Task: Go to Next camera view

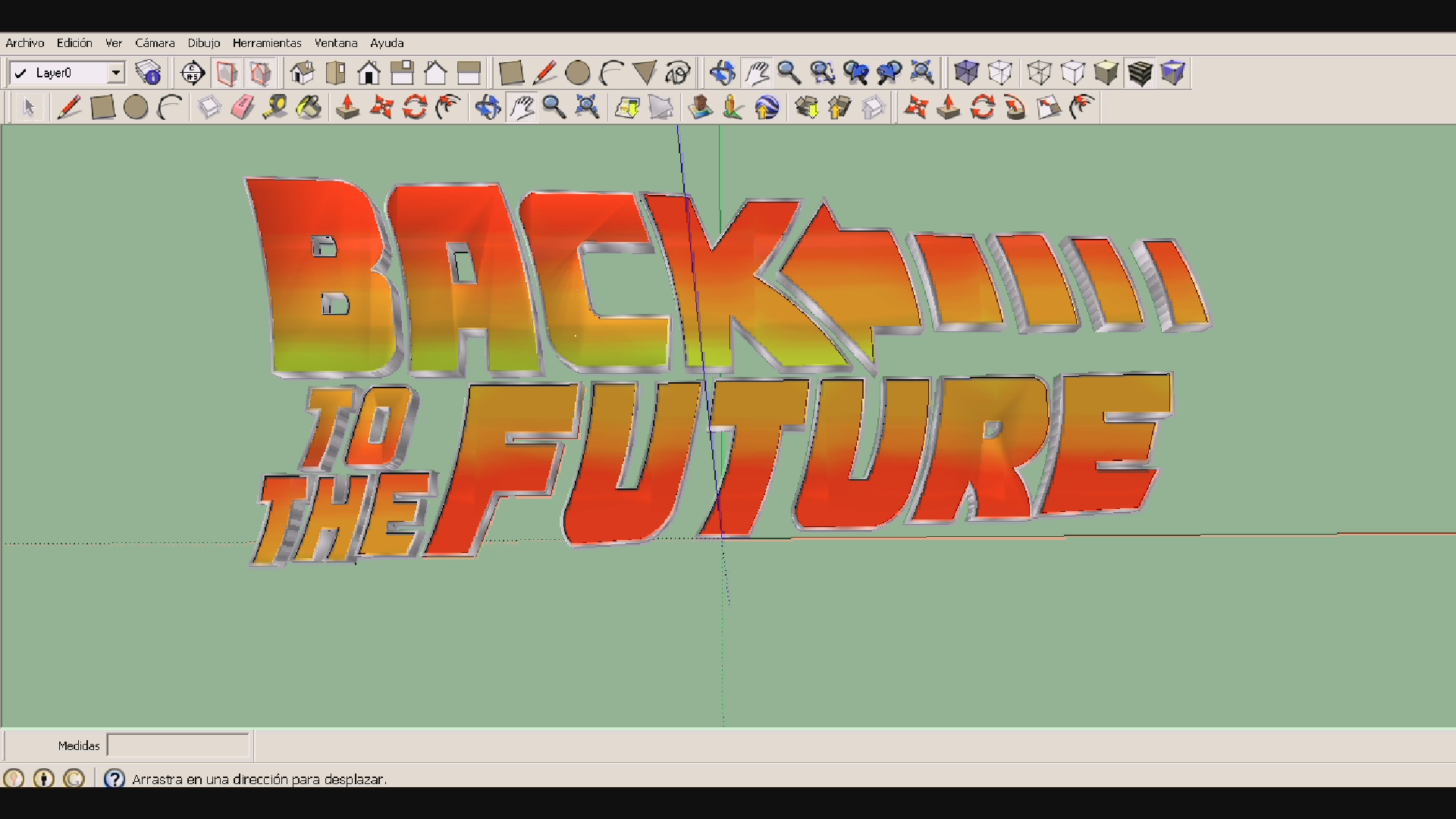Action: point(890,73)
